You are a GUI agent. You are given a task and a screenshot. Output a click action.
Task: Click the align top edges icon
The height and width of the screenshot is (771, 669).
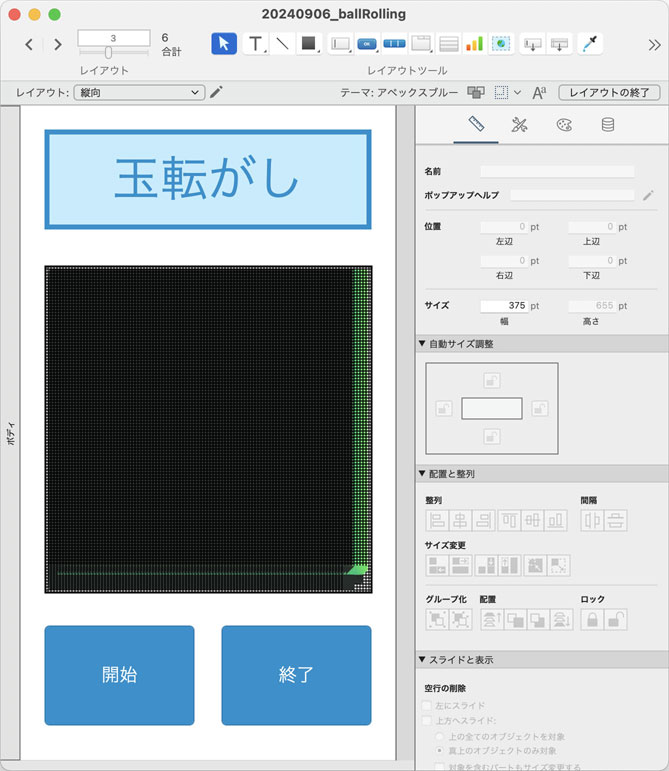(x=509, y=520)
